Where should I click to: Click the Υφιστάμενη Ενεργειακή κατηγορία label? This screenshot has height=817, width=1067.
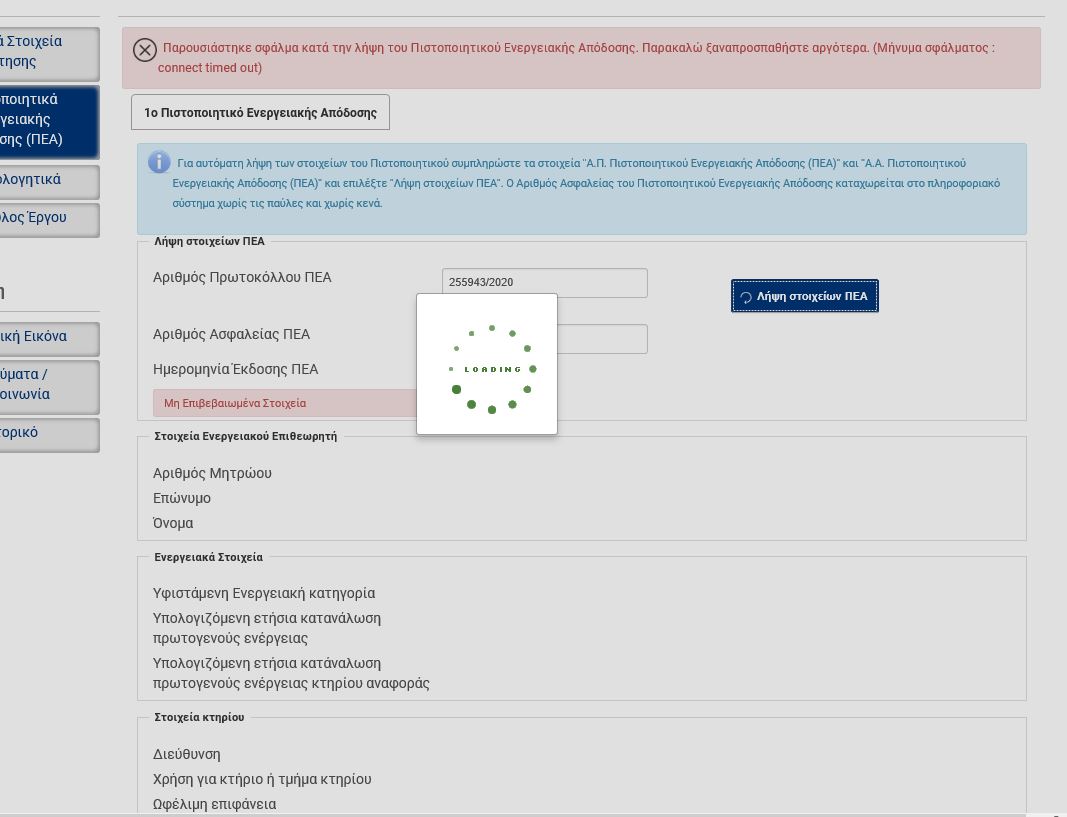(264, 593)
